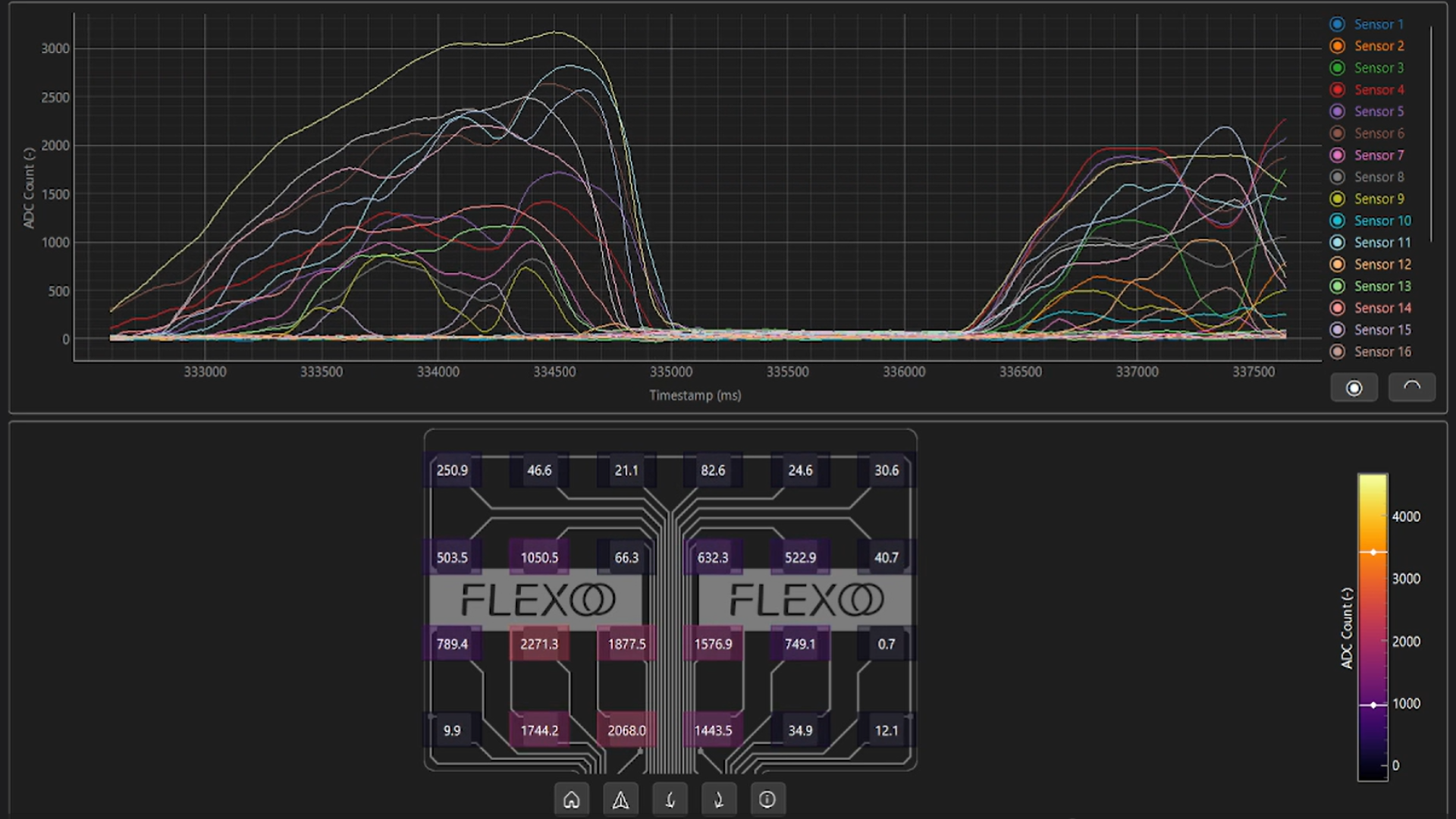Toggle Sensor 4 trace in the legend

pos(1378,89)
